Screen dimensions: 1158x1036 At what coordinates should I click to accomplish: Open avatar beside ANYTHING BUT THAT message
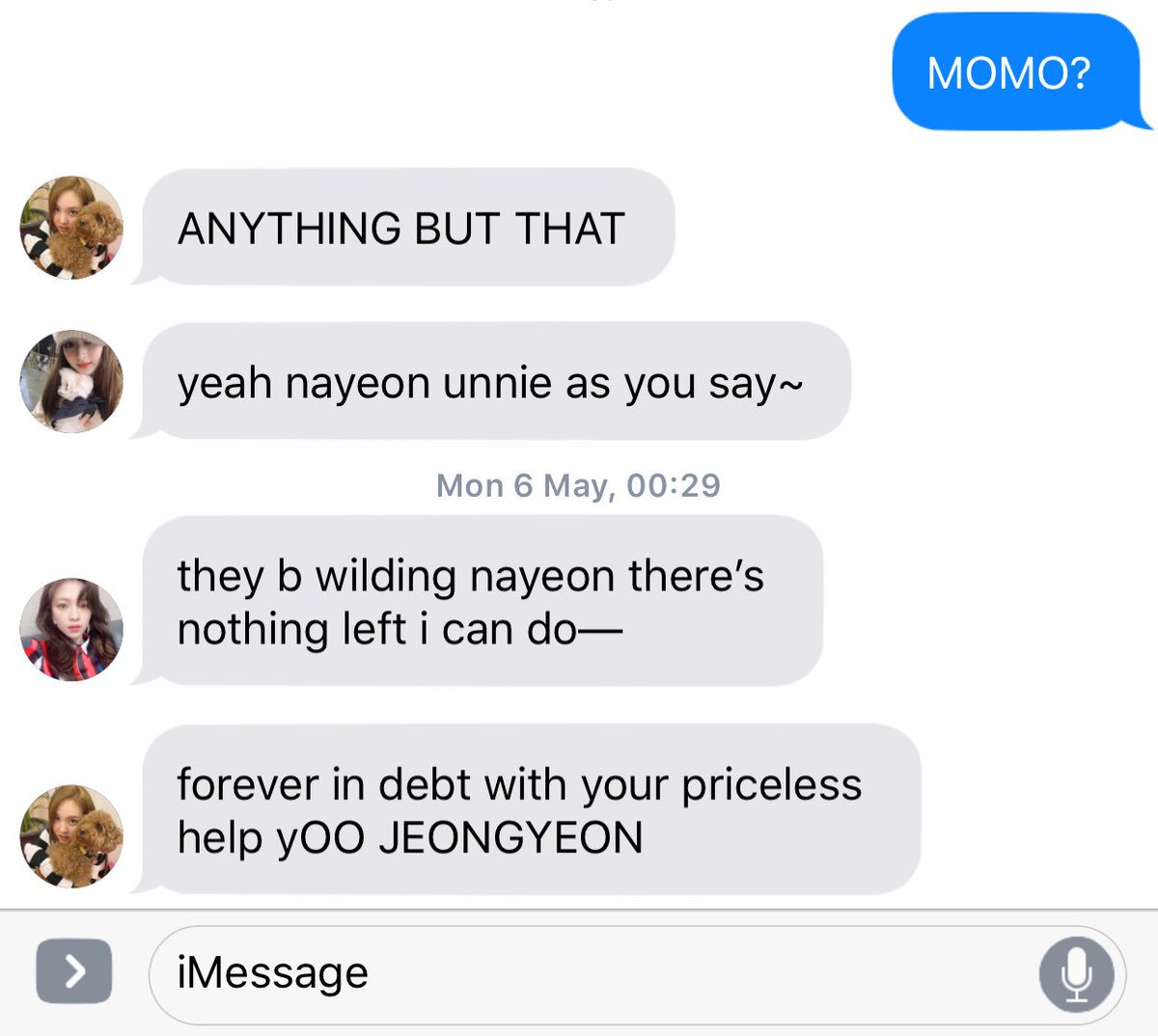tap(71, 227)
